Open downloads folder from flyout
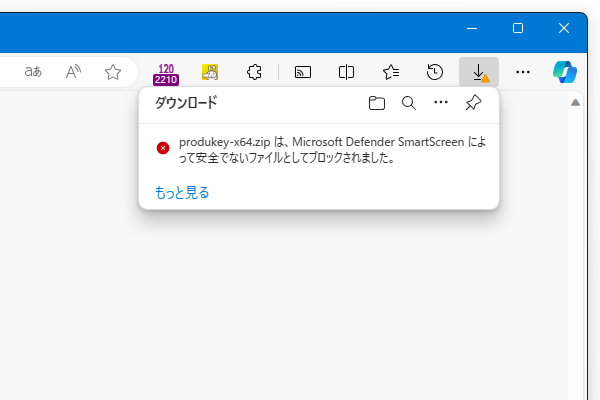Viewport: 600px width, 400px height. click(377, 103)
